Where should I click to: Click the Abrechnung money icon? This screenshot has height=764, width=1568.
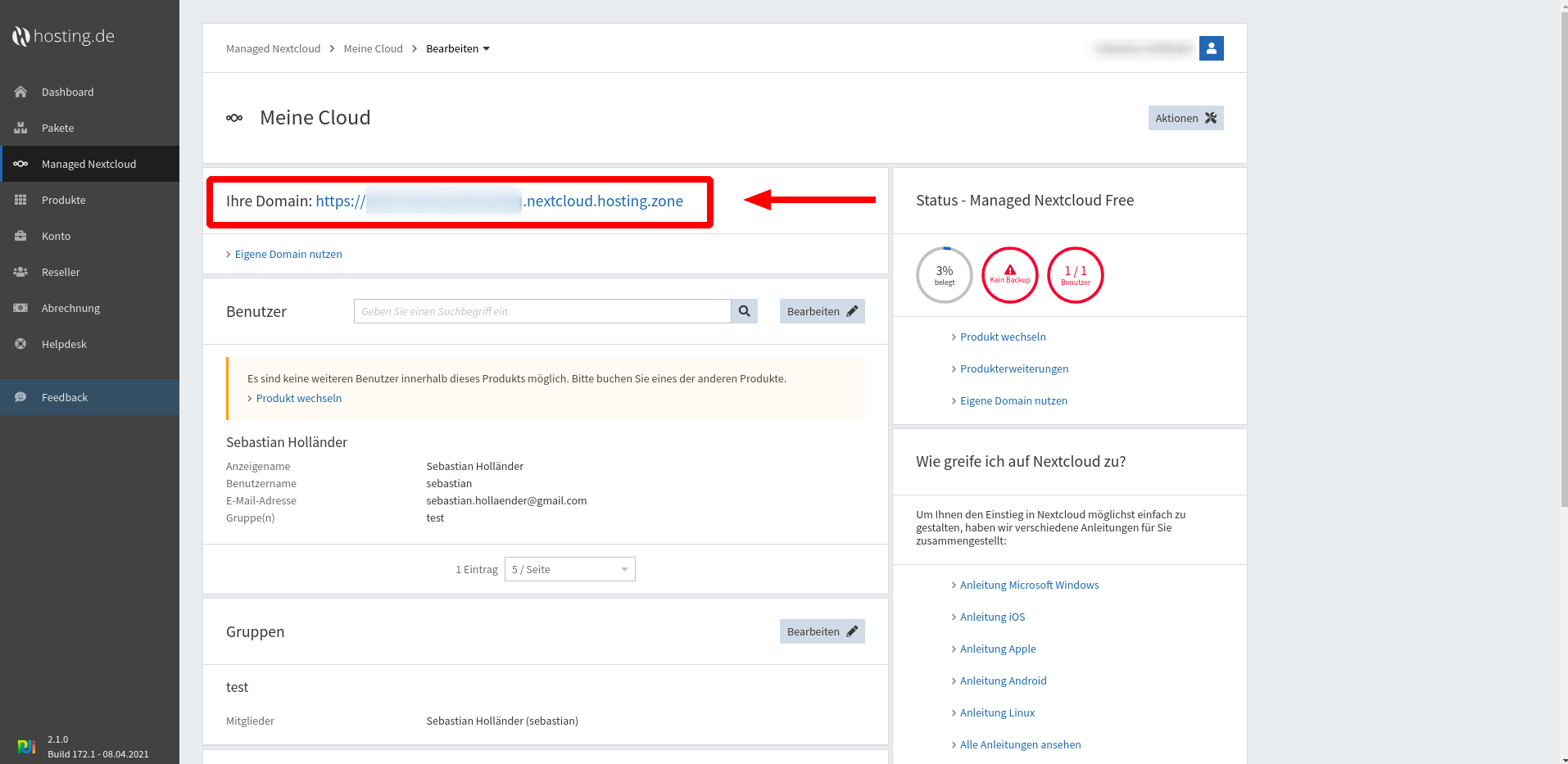tap(20, 308)
